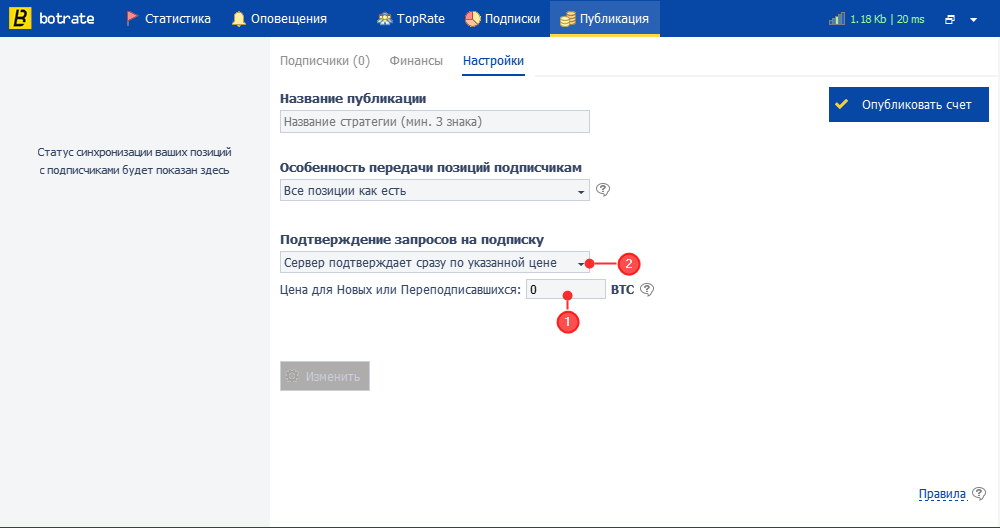Open the TopRate tab
Screen dimensions: 1000x528
(411, 18)
